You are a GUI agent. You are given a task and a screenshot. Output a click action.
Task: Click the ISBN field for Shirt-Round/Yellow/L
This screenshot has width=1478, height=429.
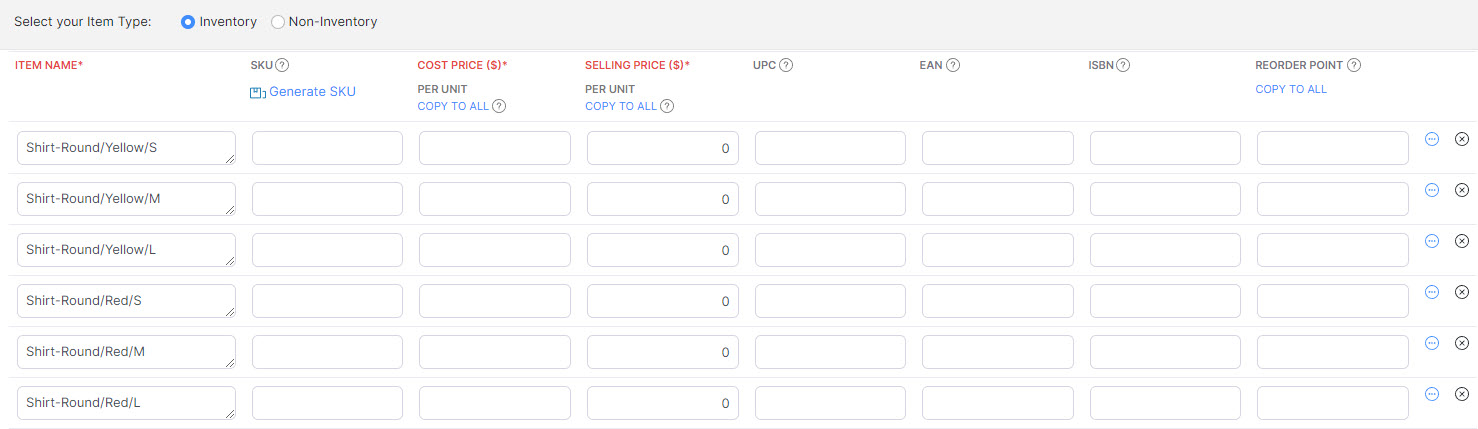pos(1165,250)
